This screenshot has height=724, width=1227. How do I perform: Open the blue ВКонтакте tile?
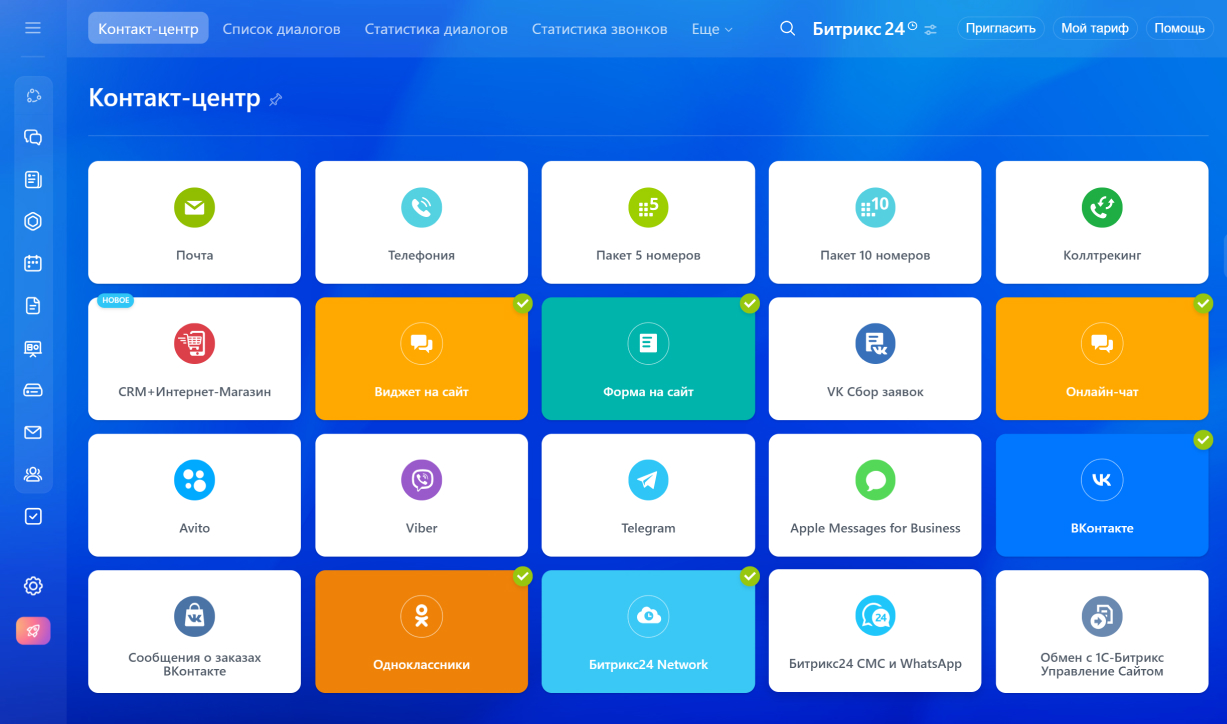point(1102,495)
